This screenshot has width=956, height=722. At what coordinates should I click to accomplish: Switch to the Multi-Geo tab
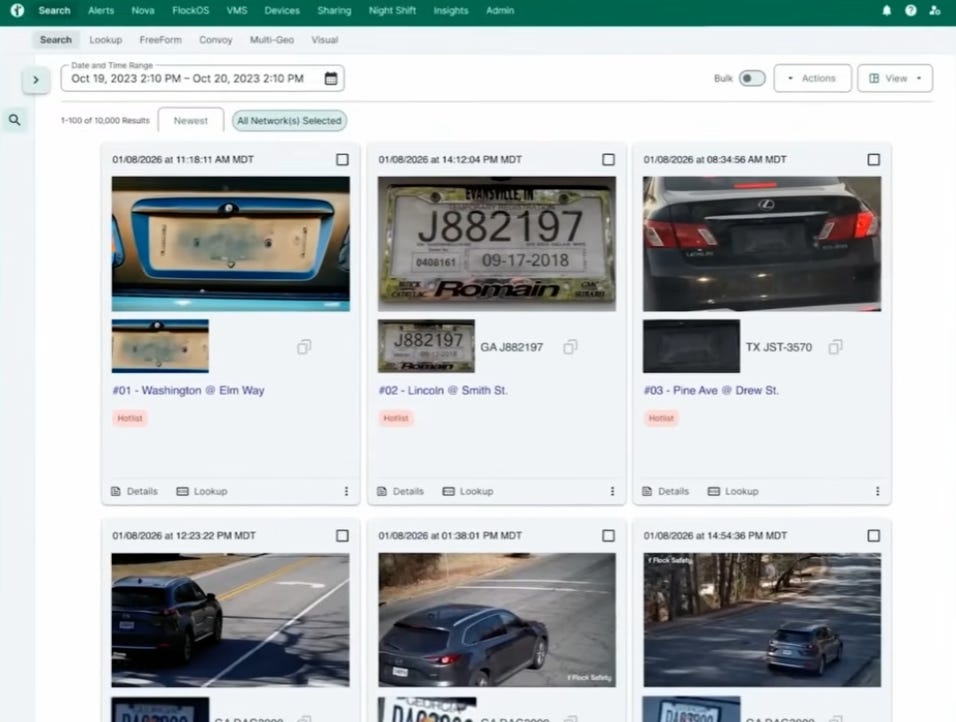tap(272, 40)
